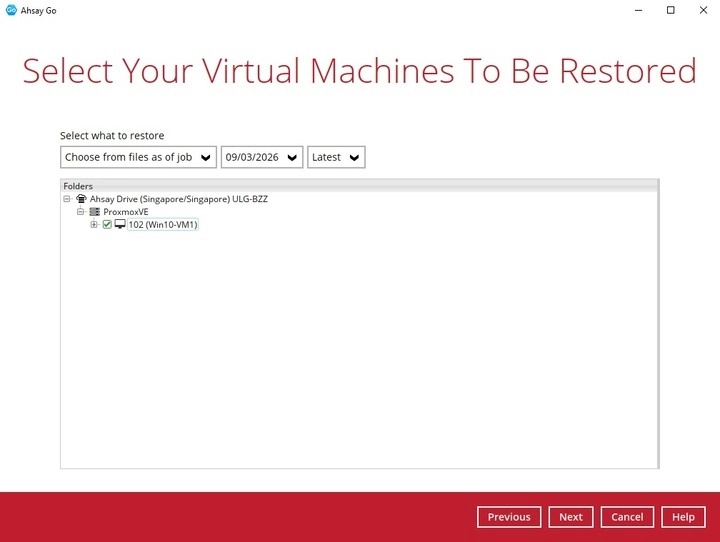Image resolution: width=720 pixels, height=542 pixels.
Task: Click the ProxmoxVE server icon
Action: tap(95, 212)
